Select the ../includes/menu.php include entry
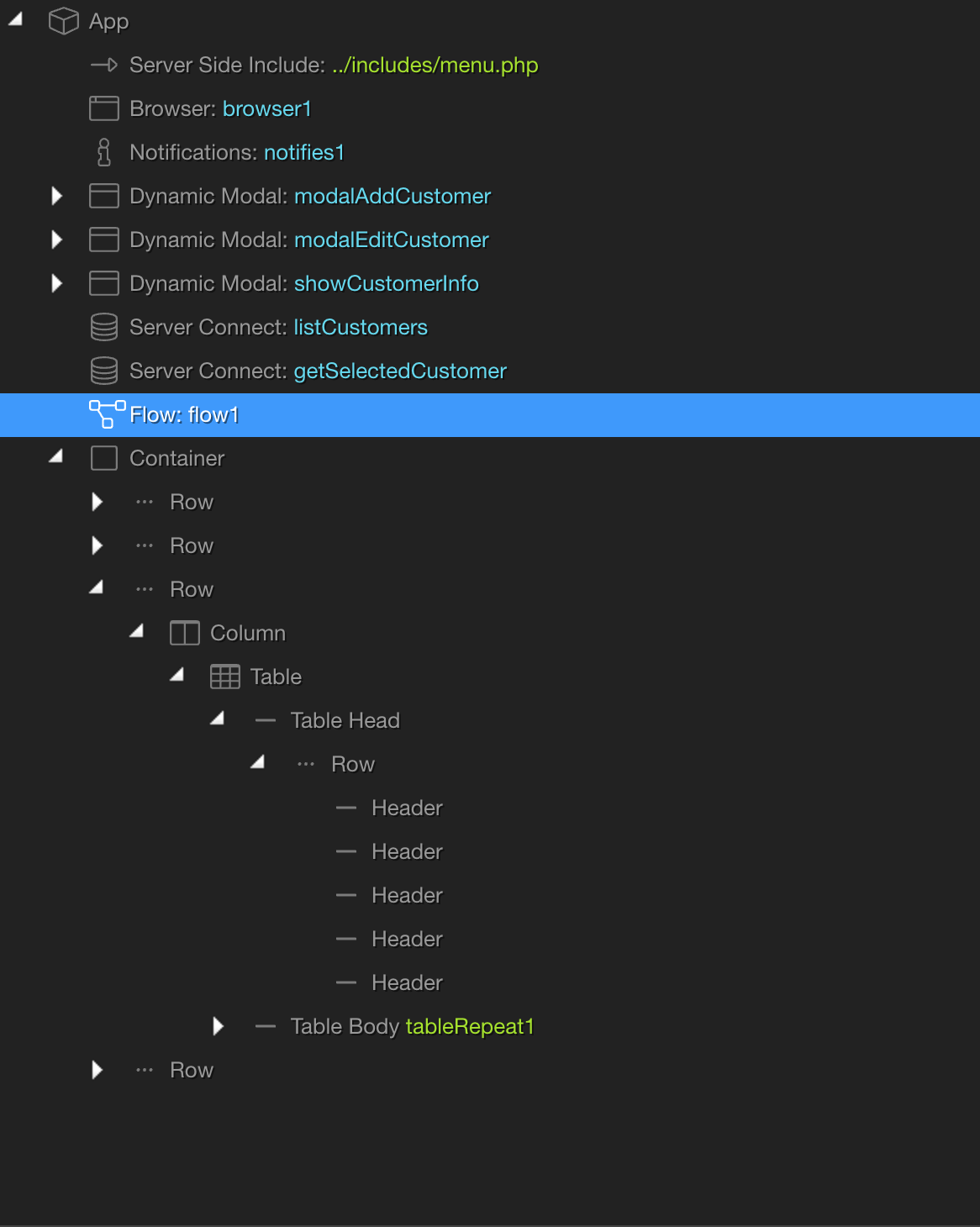The image size is (980, 1227). [x=435, y=65]
